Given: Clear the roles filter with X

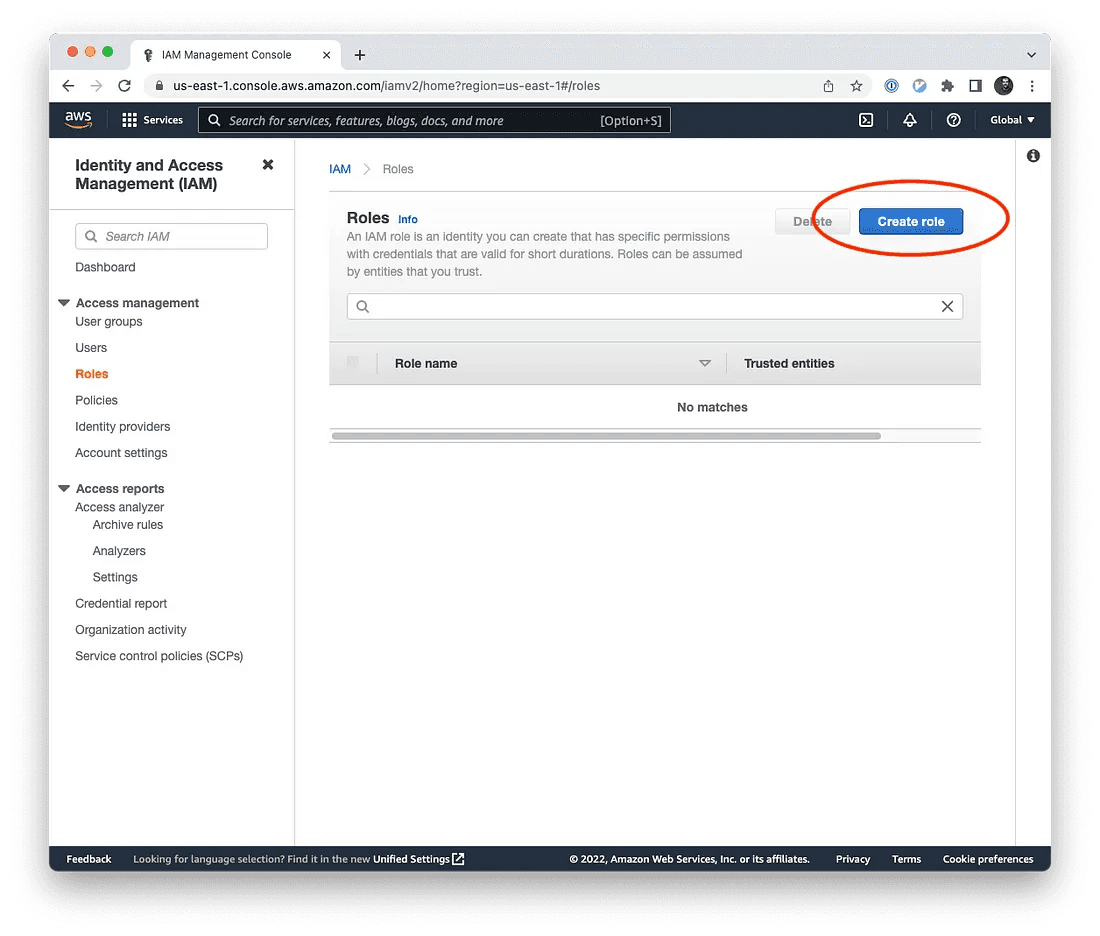Looking at the screenshot, I should [x=947, y=307].
